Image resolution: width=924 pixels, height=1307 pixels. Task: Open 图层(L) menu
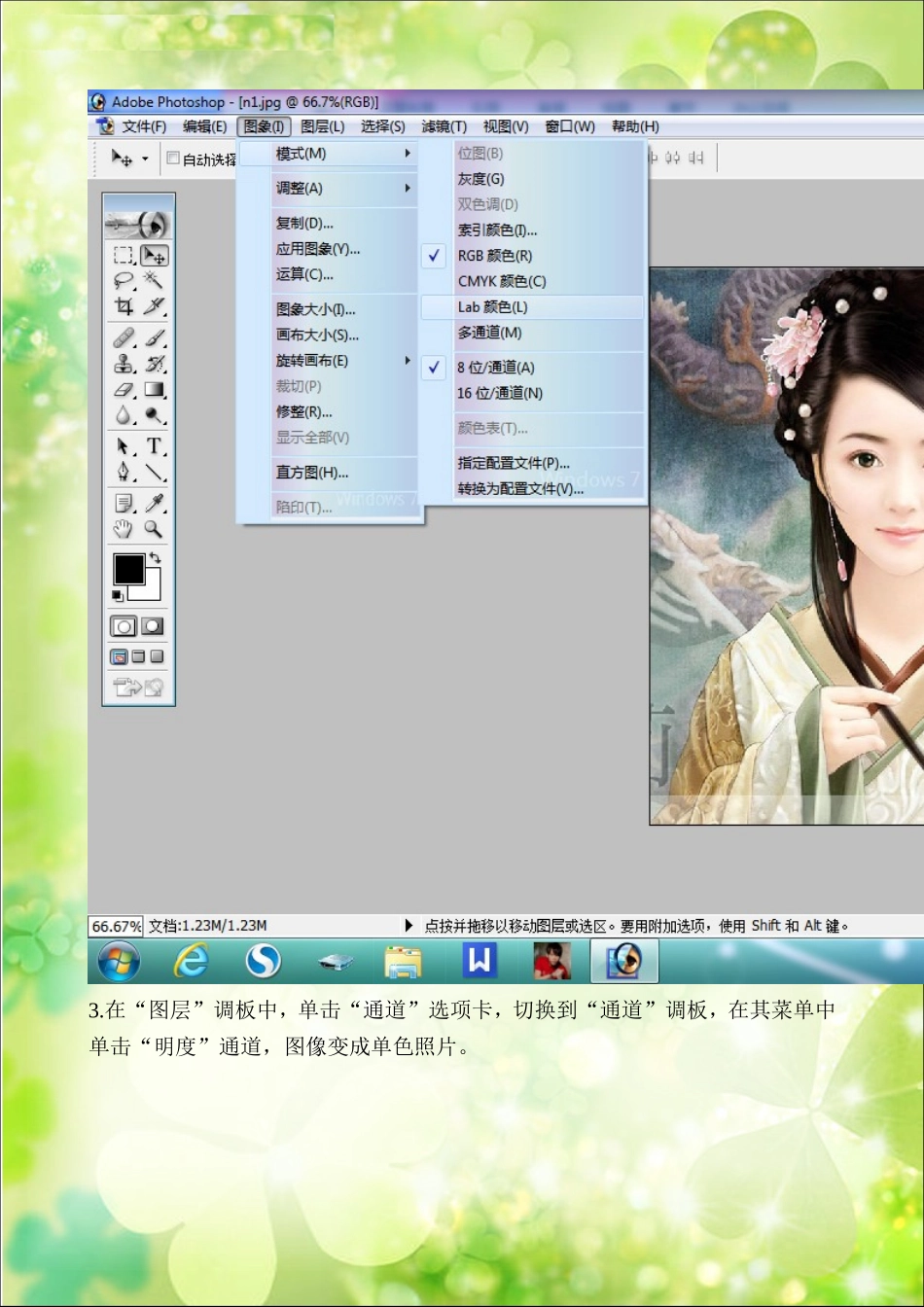323,126
